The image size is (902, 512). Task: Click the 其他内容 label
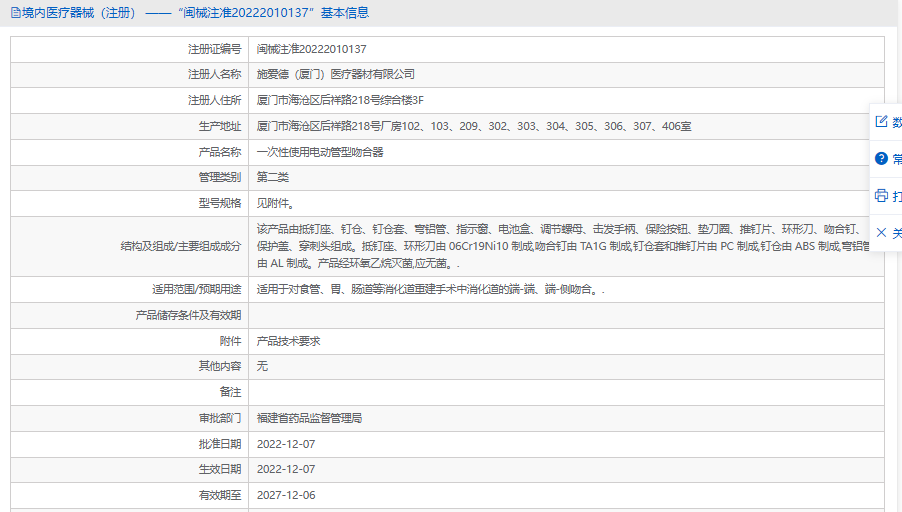click(x=220, y=366)
